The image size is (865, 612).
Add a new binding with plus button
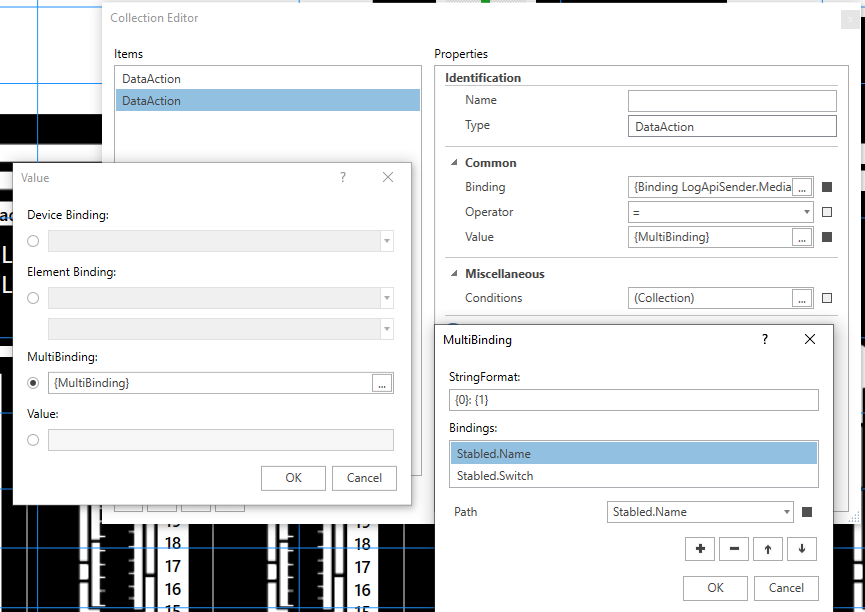(700, 549)
